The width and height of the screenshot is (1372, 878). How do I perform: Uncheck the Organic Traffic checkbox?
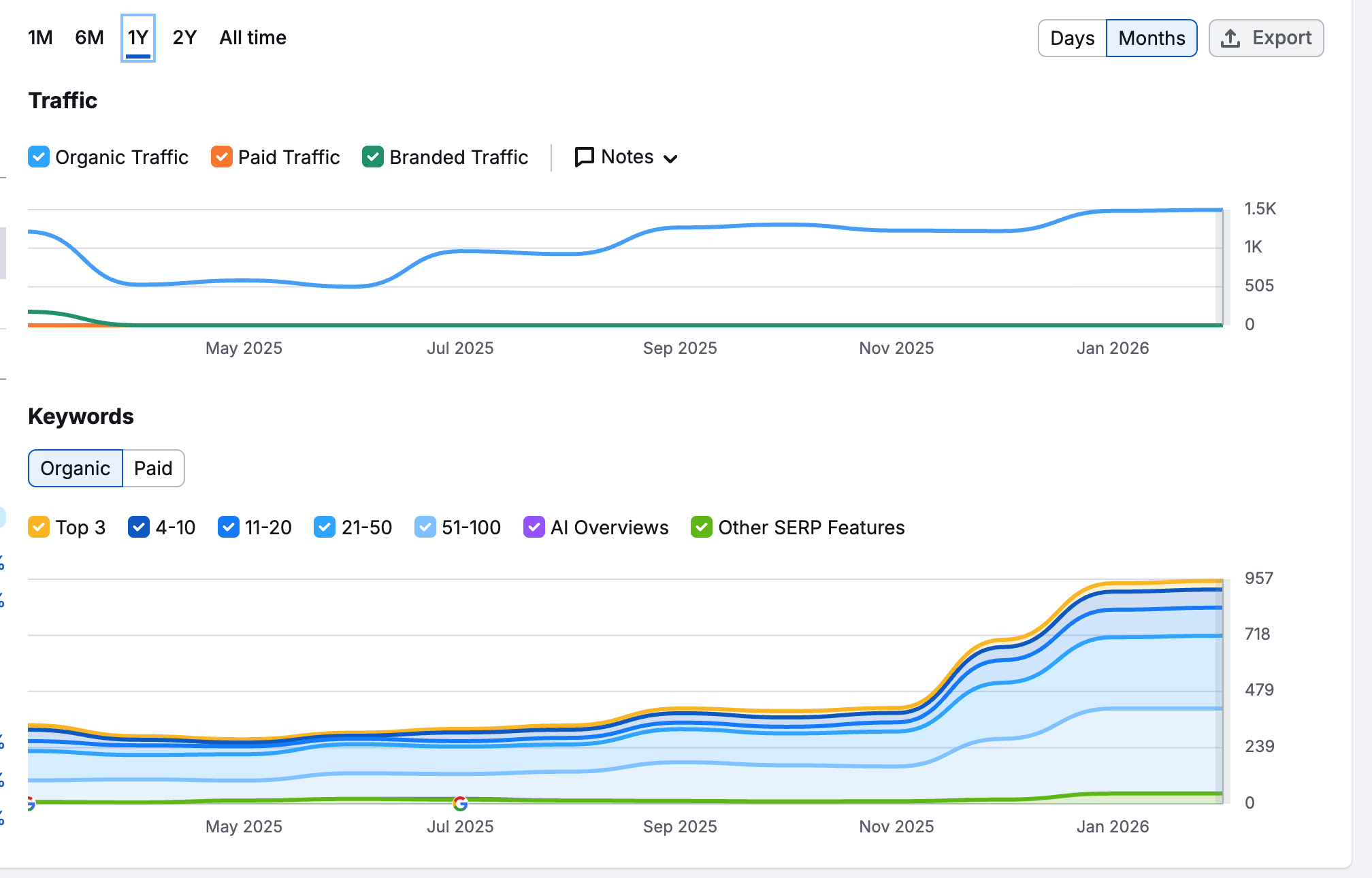[39, 157]
